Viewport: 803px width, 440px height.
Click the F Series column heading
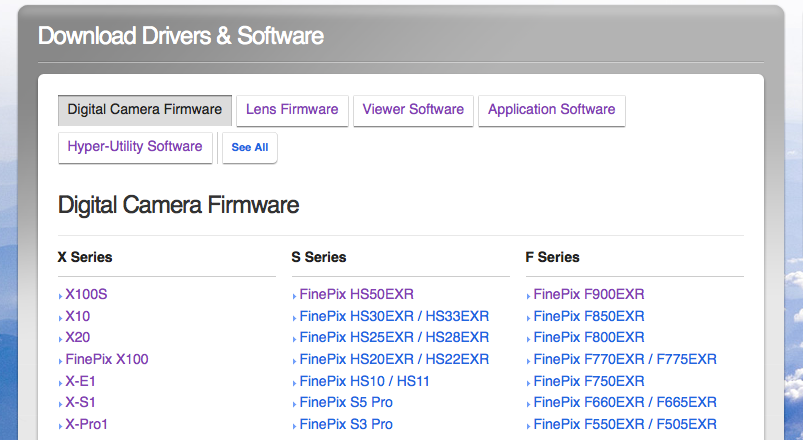pyautogui.click(x=553, y=257)
